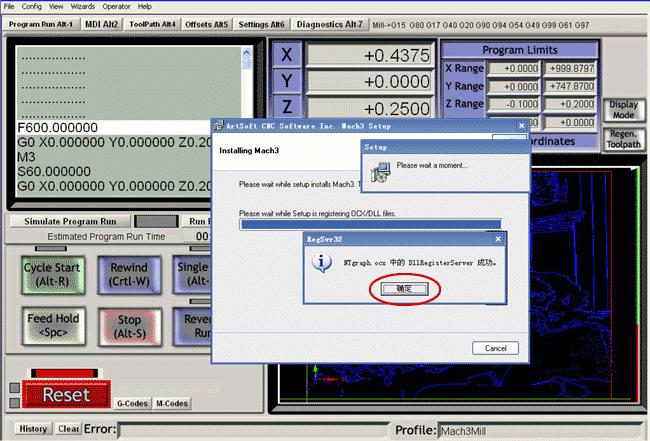This screenshot has height=441, width=650.
Task: Click the Reset status red indicator bar
Action: click(64, 373)
